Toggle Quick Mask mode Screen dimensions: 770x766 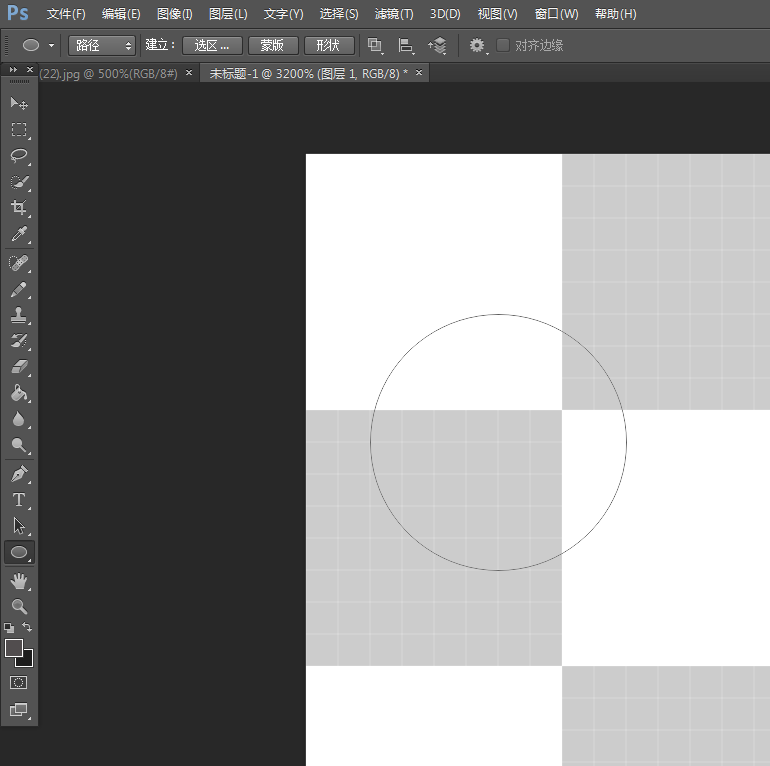coord(19,683)
